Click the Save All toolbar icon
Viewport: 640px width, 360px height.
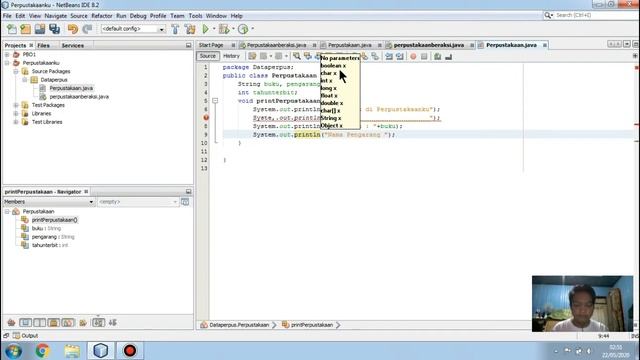[54, 29]
